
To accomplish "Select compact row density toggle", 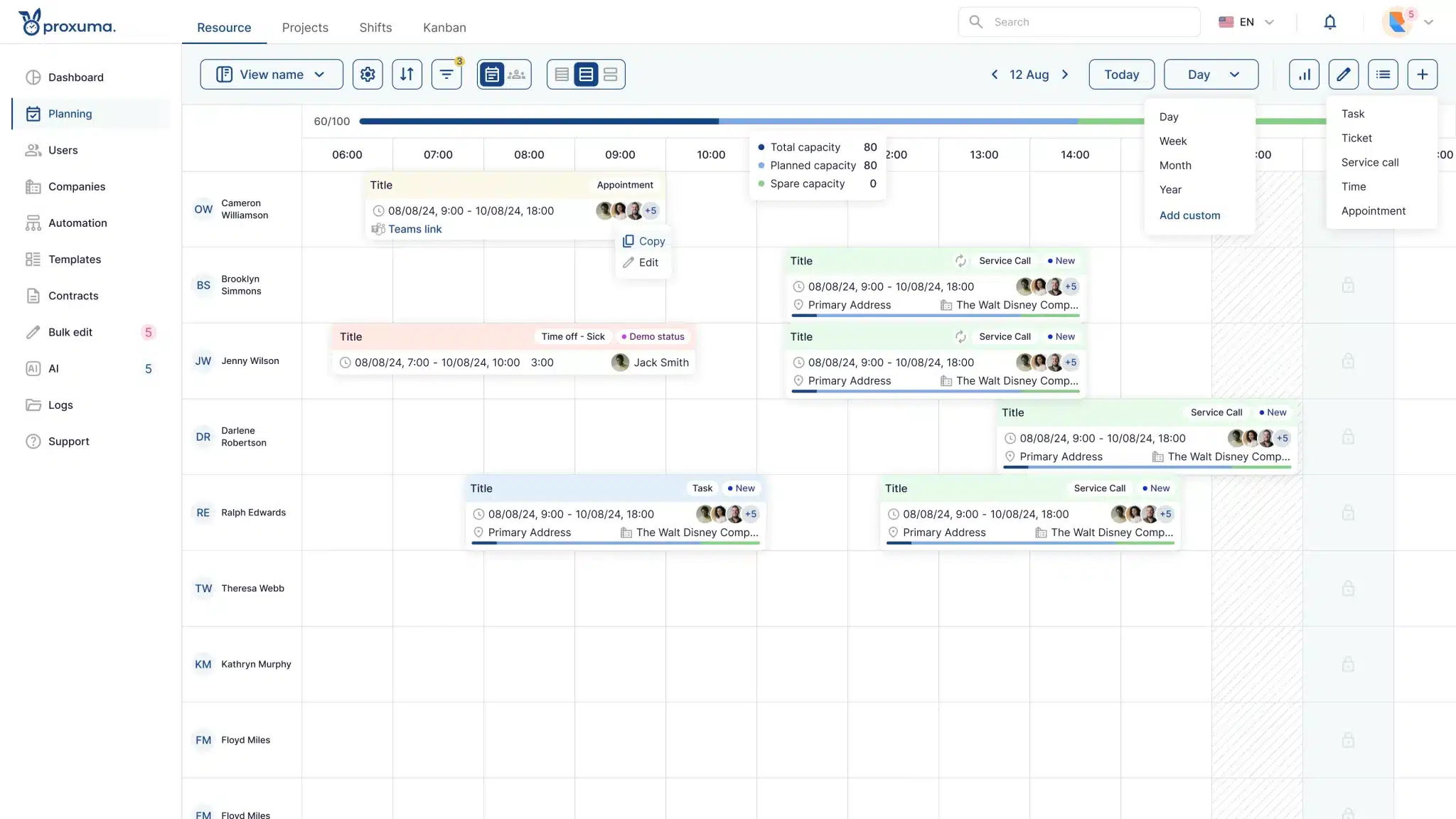I will point(562,75).
